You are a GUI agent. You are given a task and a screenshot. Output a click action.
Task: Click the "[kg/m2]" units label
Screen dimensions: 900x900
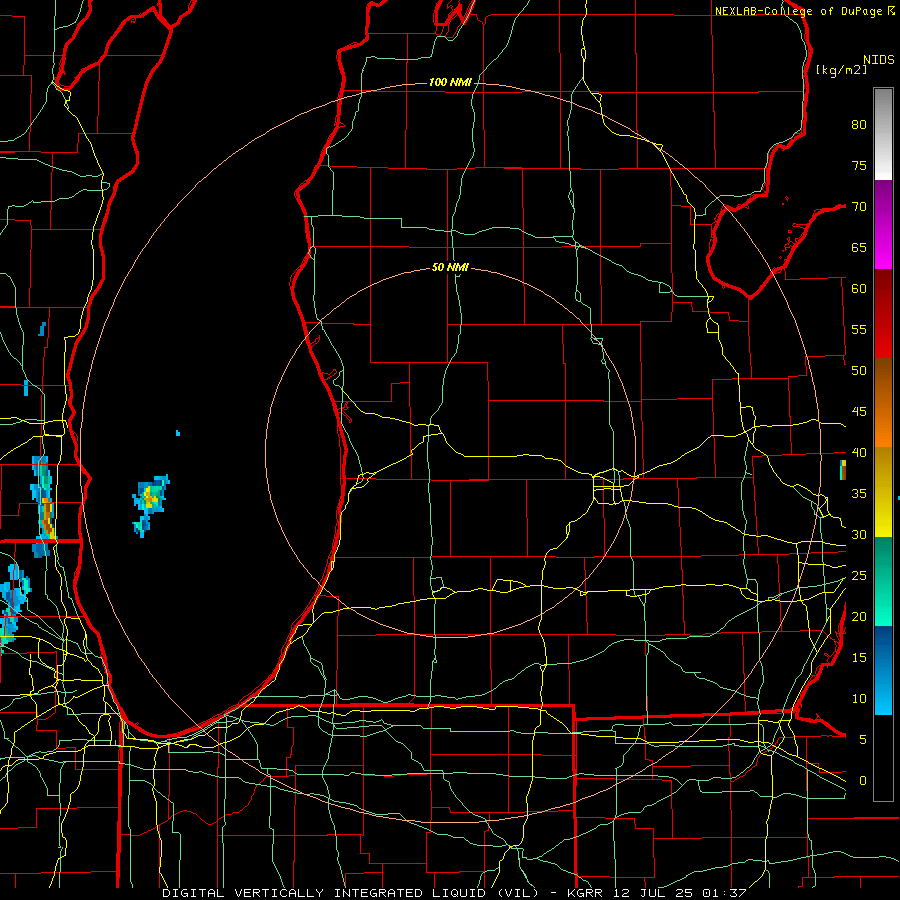click(x=841, y=70)
